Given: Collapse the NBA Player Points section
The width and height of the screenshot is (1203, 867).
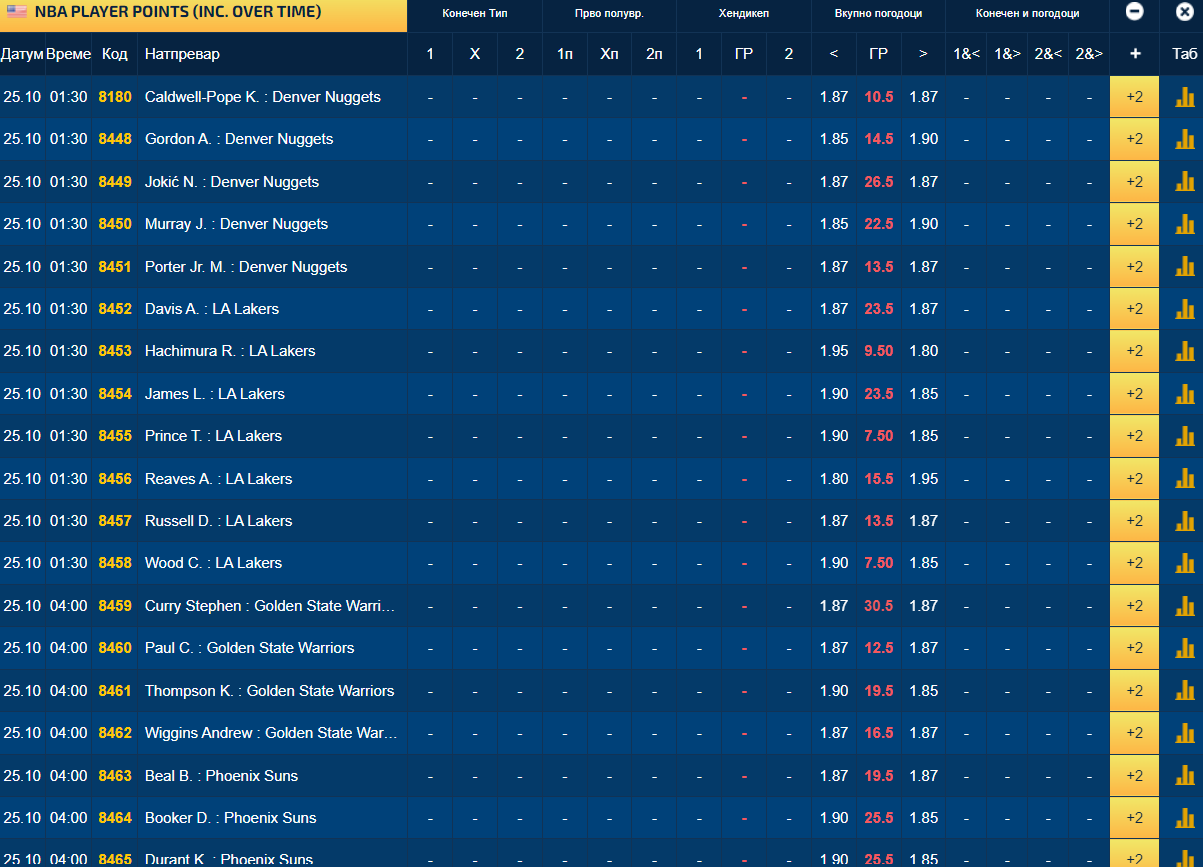Looking at the screenshot, I should click(1134, 12).
